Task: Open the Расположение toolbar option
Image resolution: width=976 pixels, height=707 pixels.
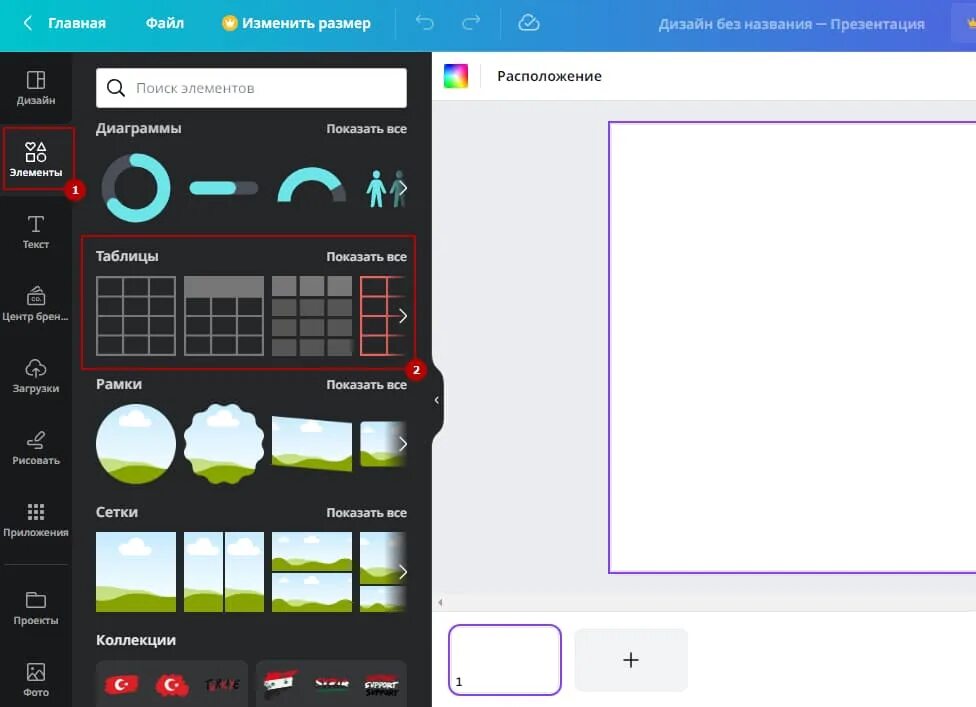Action: 549,76
